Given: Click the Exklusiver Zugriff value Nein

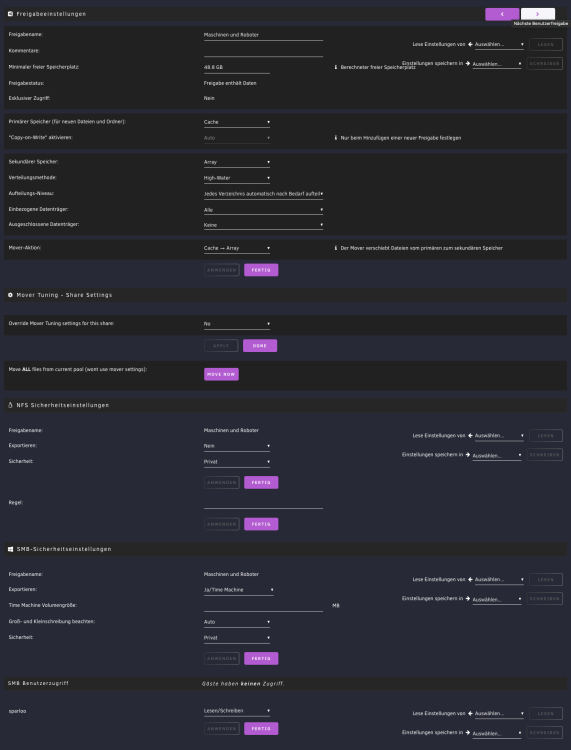Looking at the screenshot, I should (209, 99).
